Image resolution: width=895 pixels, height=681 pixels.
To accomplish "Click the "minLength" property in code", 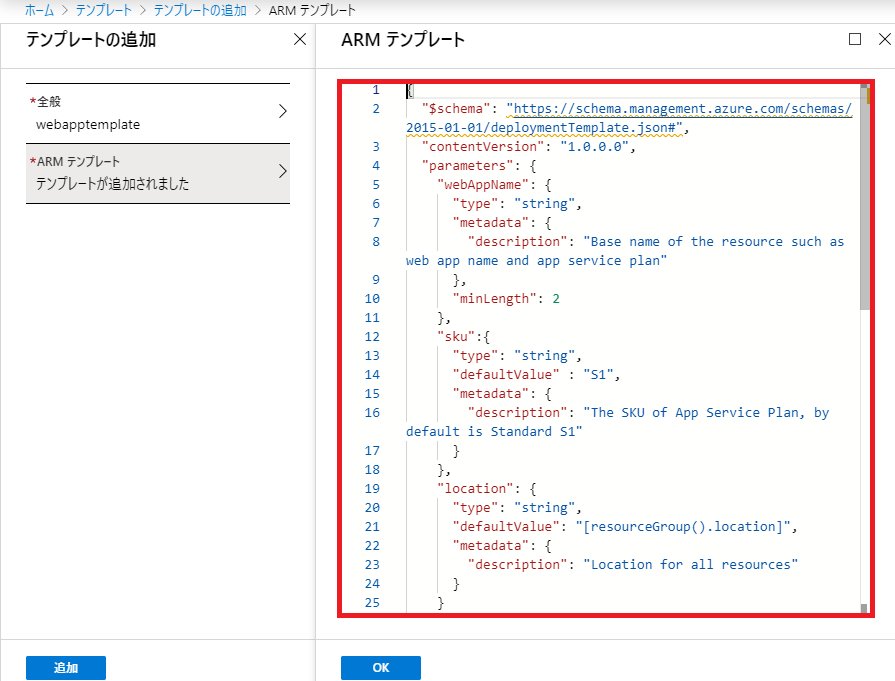I will pos(494,299).
